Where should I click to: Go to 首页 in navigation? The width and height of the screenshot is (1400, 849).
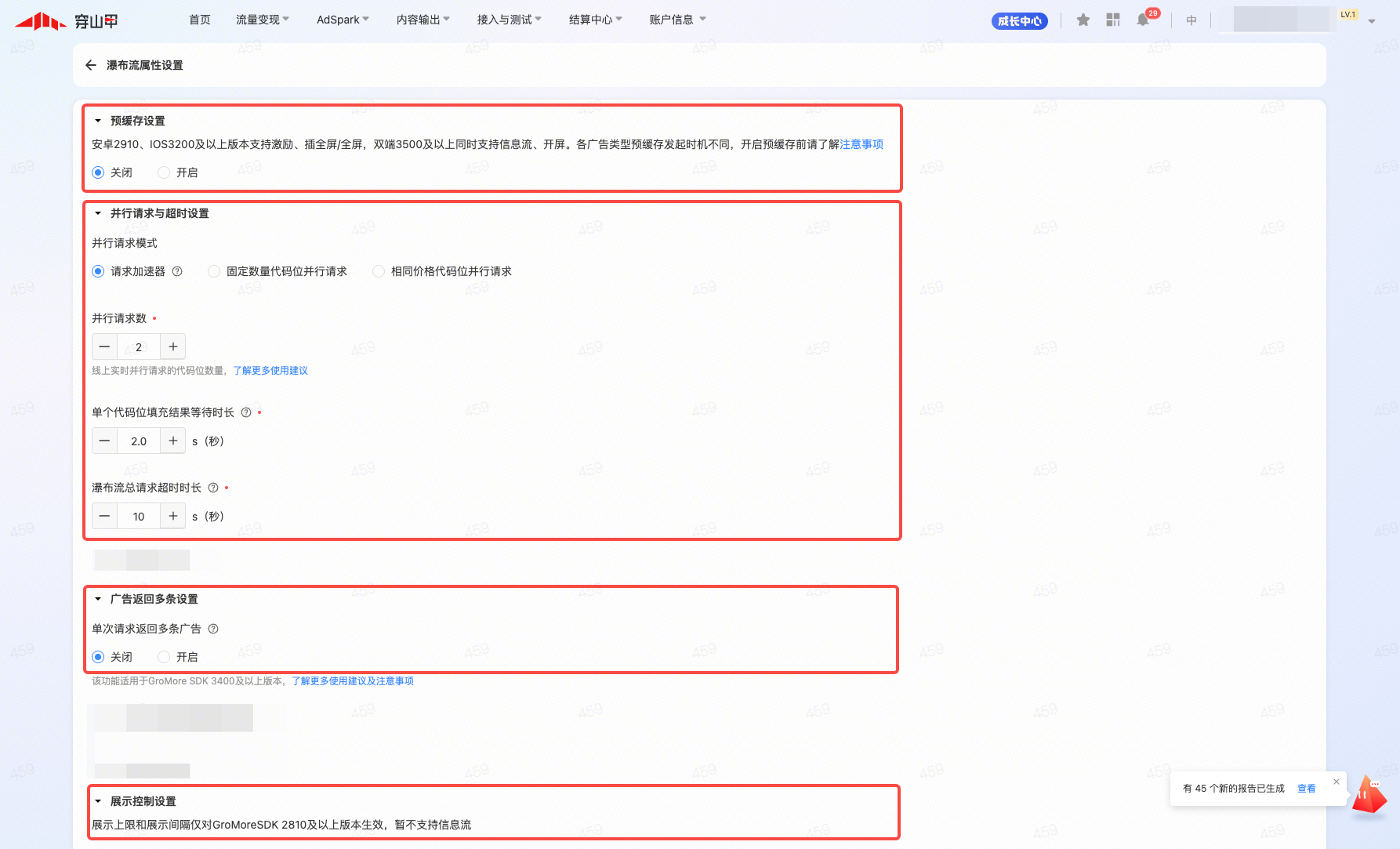click(200, 20)
